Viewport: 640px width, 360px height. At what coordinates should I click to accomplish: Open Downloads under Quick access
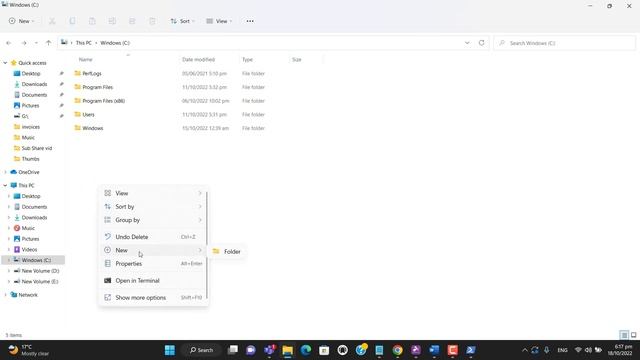34,84
